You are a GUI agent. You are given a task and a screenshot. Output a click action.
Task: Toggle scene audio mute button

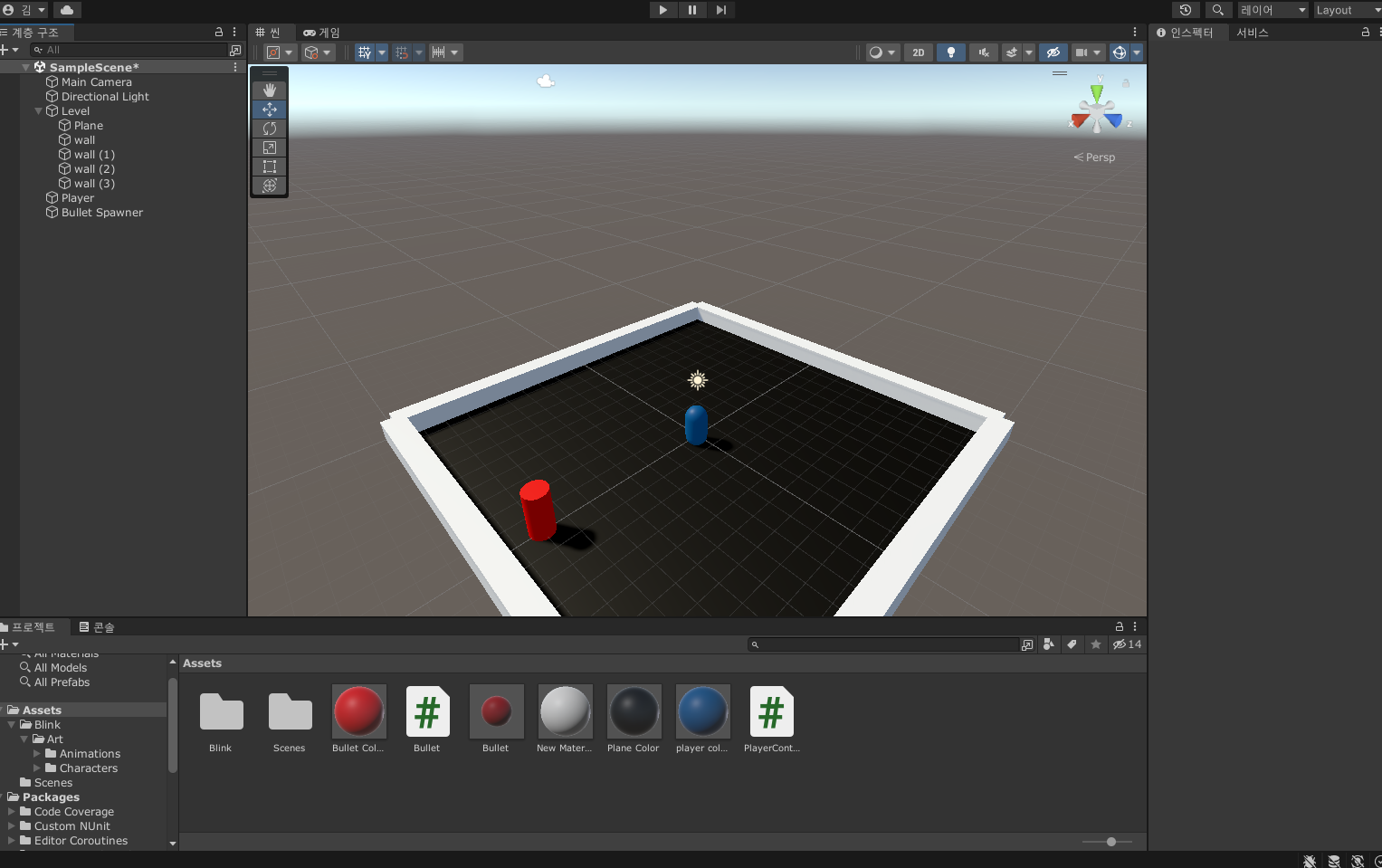tap(984, 52)
